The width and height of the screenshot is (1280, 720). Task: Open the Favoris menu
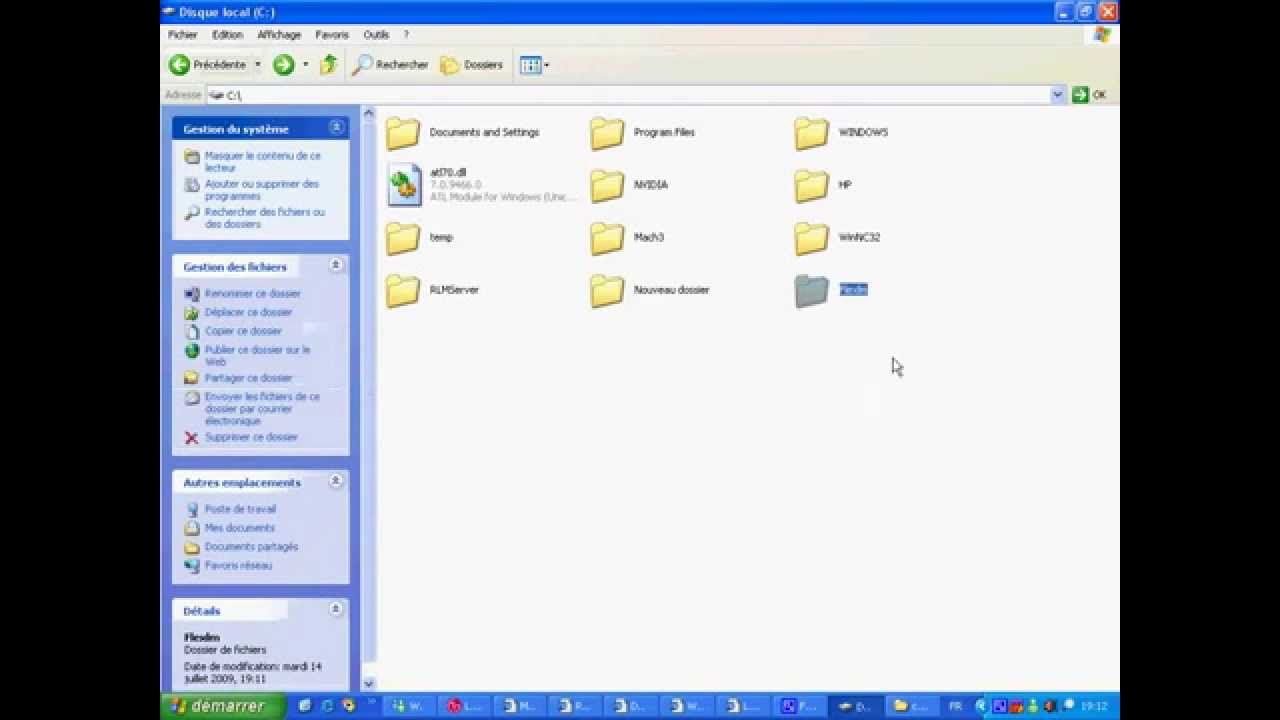click(332, 35)
